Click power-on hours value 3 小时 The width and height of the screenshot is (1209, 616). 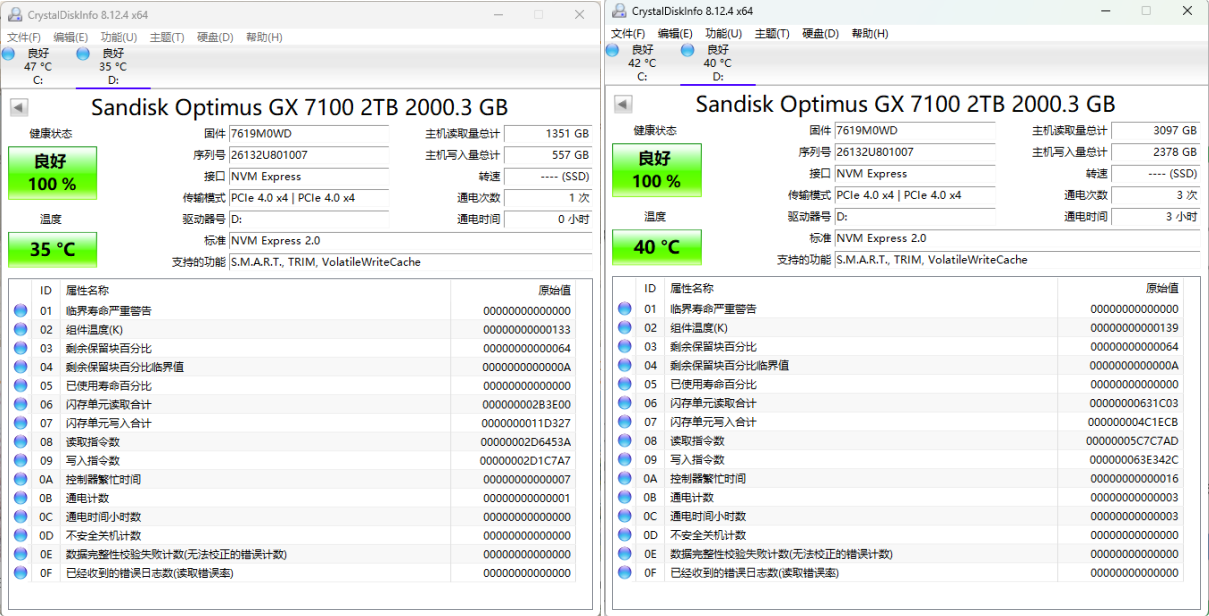click(1155, 216)
